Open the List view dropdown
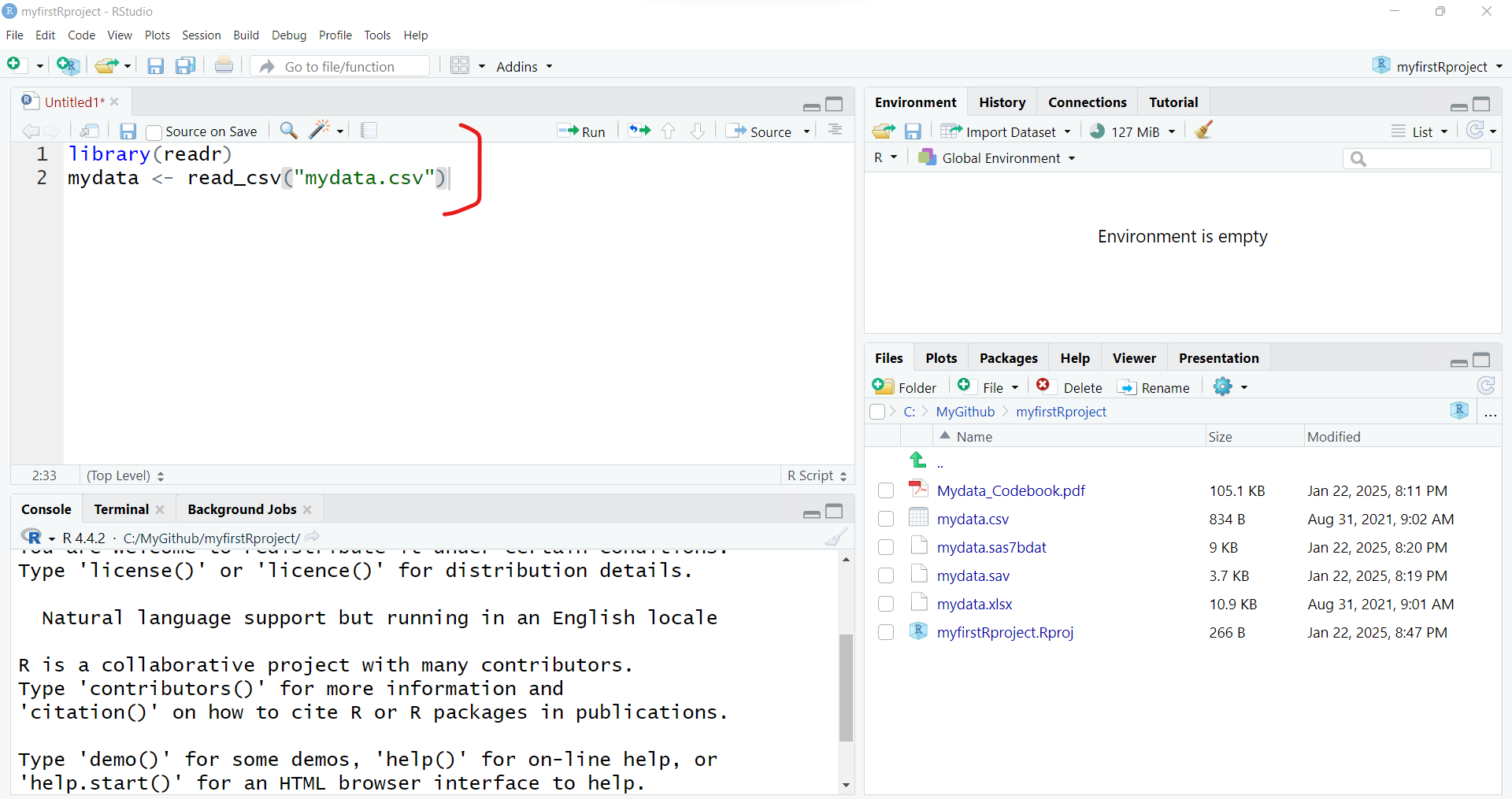This screenshot has height=799, width=1512. (x=1420, y=131)
